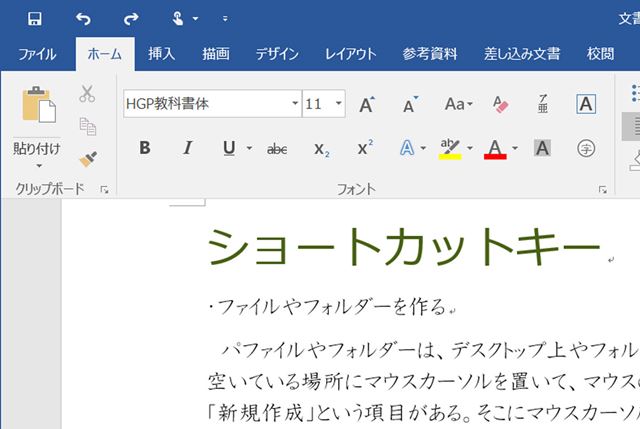640x429 pixels.
Task: Click the paste clipboard icon
Action: [38, 104]
